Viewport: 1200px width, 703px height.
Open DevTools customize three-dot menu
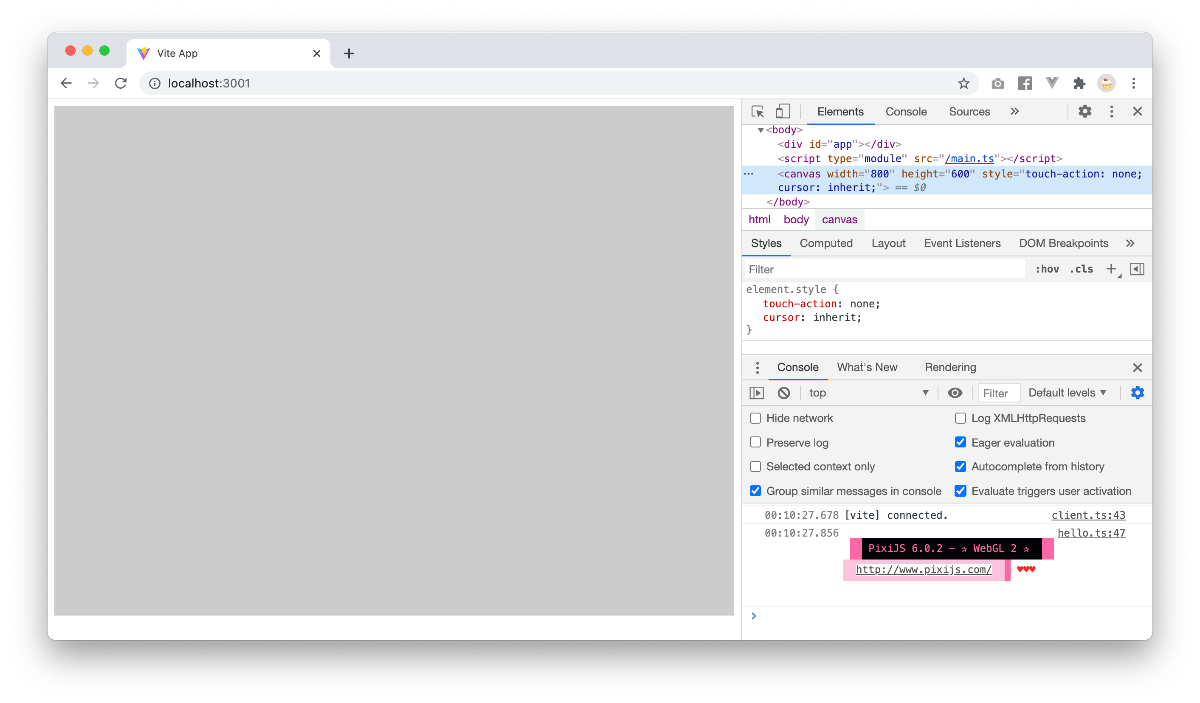(1111, 111)
